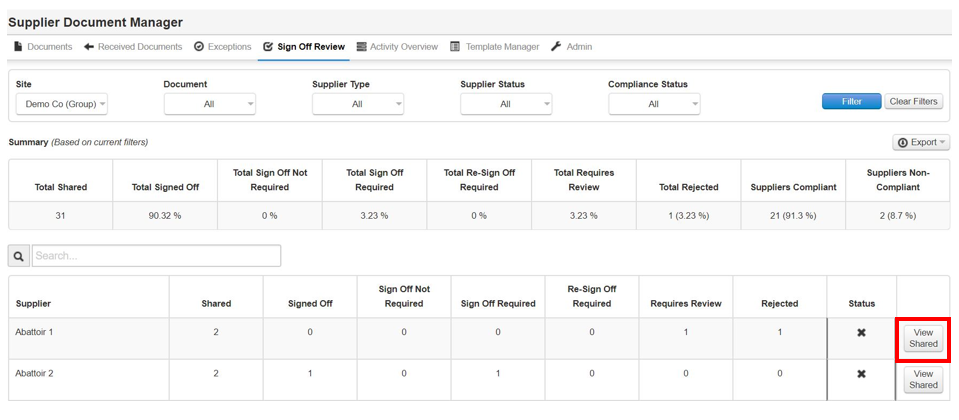This screenshot has height=420, width=959.
Task: Click the Supplier Document Manager title
Action: (95, 23)
